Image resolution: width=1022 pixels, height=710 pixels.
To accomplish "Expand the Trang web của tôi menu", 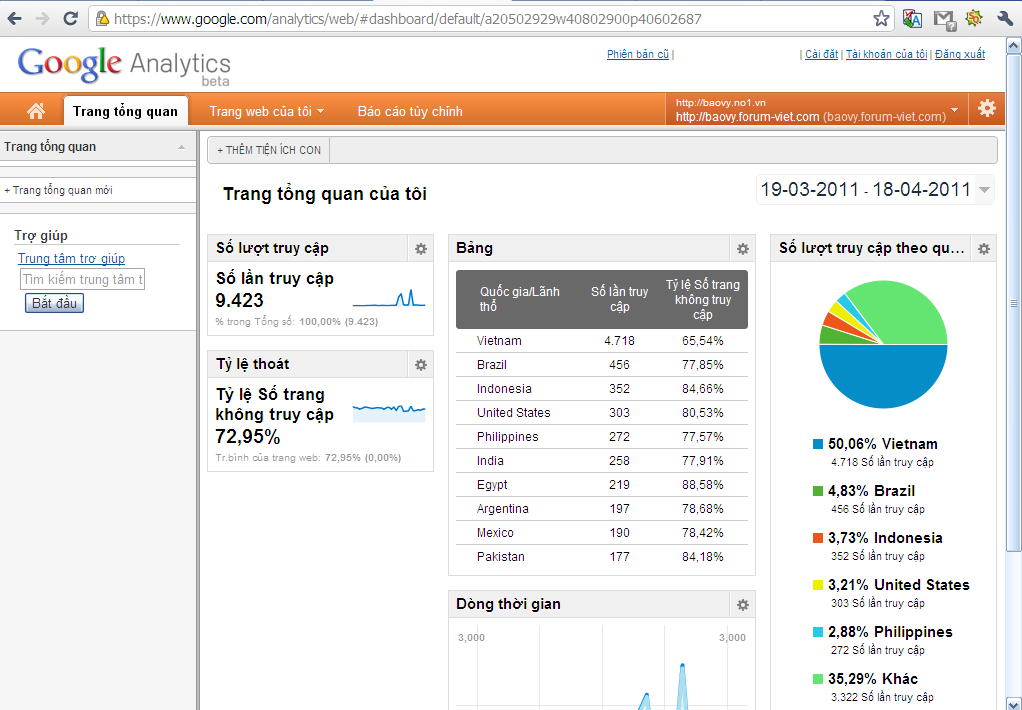I will (267, 111).
